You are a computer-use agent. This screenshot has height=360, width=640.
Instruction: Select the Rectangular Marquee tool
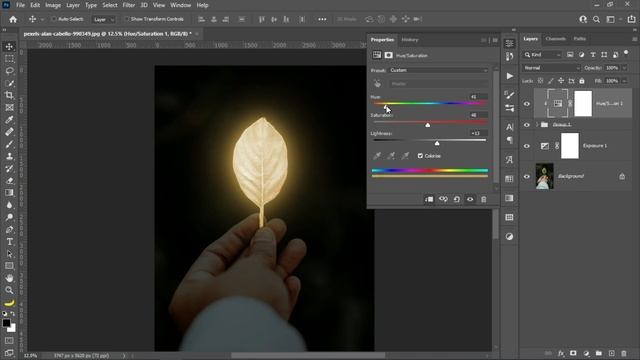click(9, 59)
